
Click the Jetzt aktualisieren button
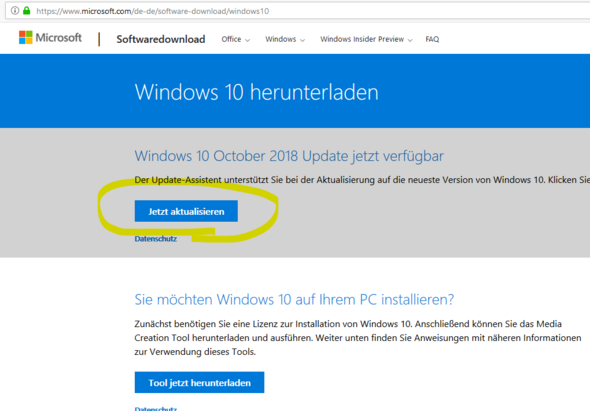(186, 211)
